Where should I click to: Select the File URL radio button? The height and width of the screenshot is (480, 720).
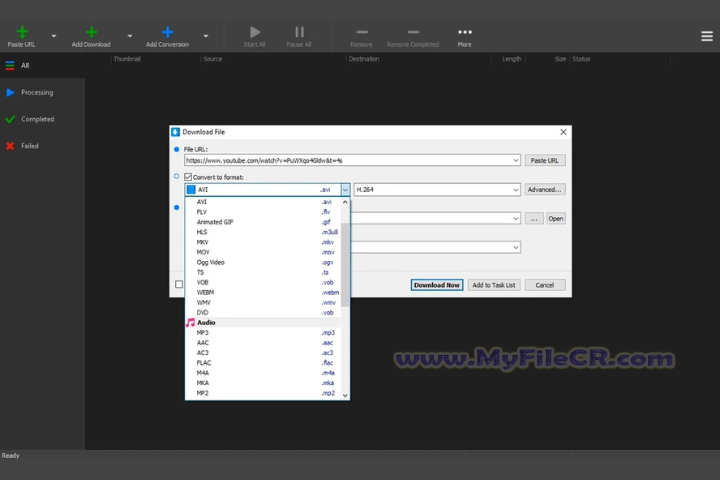click(177, 149)
